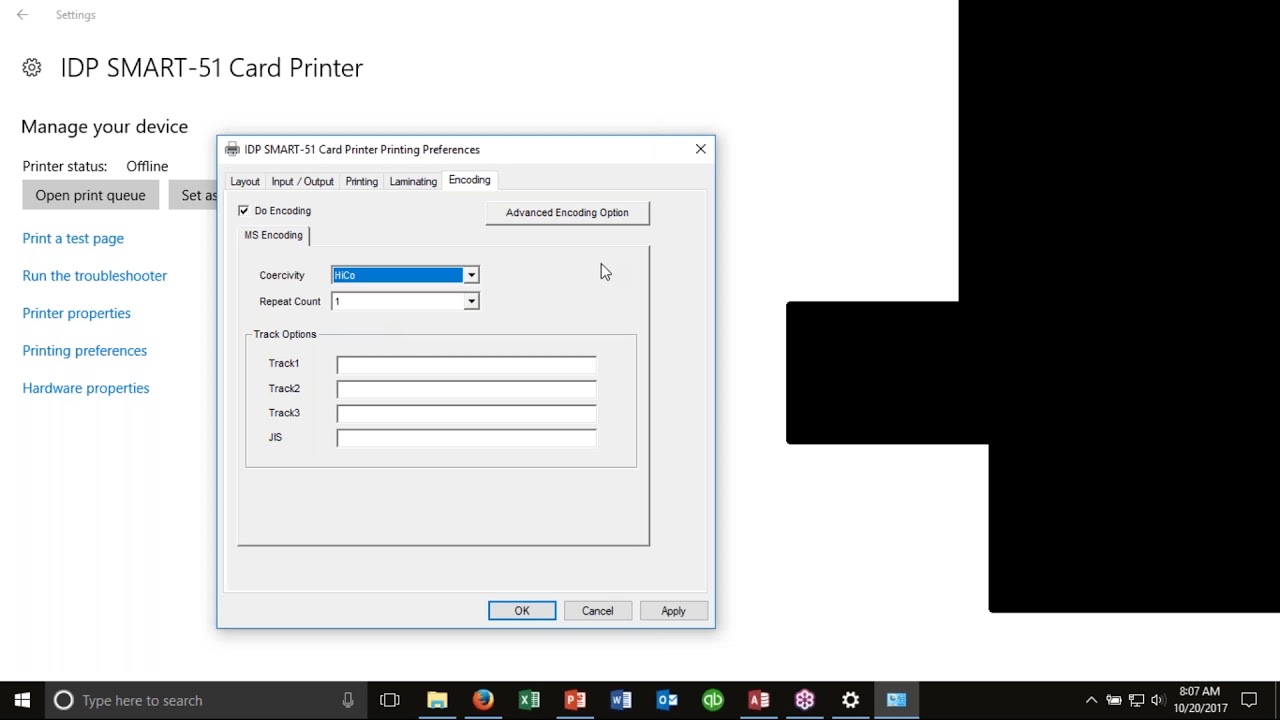Select the MS Encoding sub-tab
The image size is (1280, 720).
273,235
